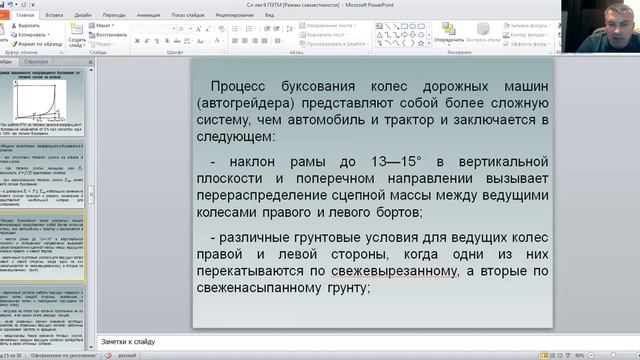Click the increase indent icon
The width and height of the screenshot is (640, 360).
pos(277,29)
